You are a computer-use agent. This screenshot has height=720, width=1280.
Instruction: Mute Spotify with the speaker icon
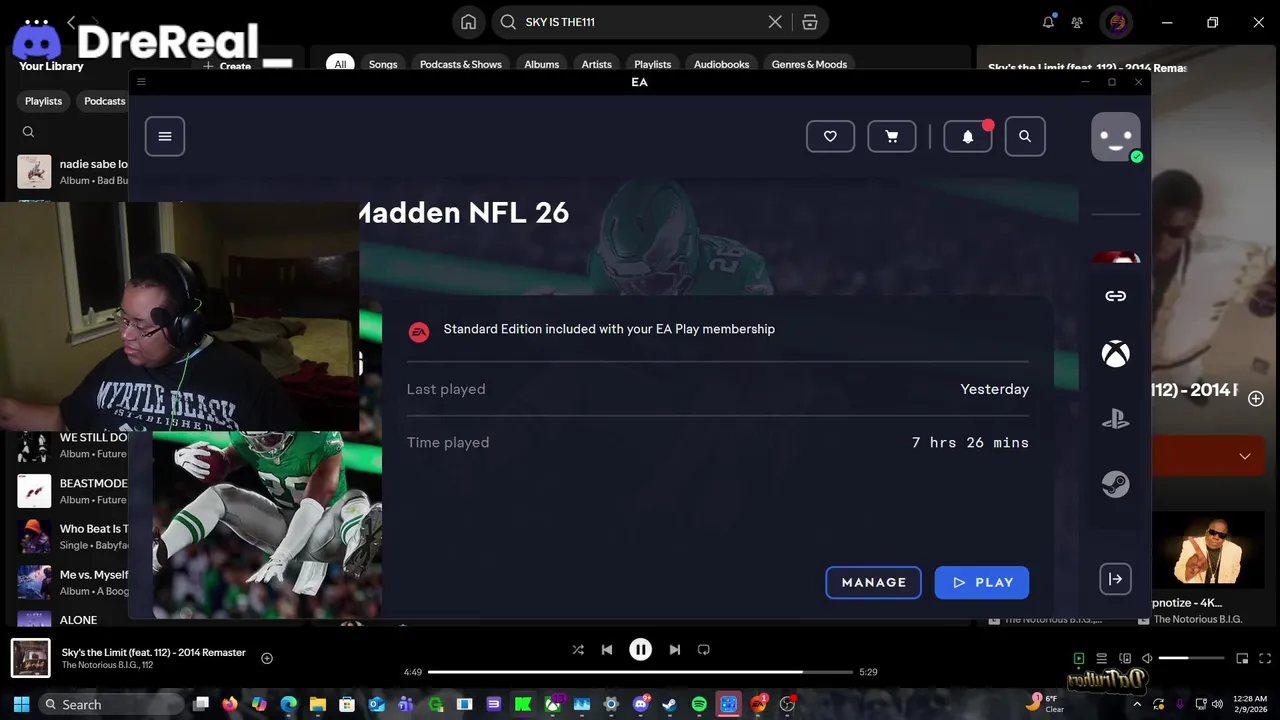pos(1147,658)
